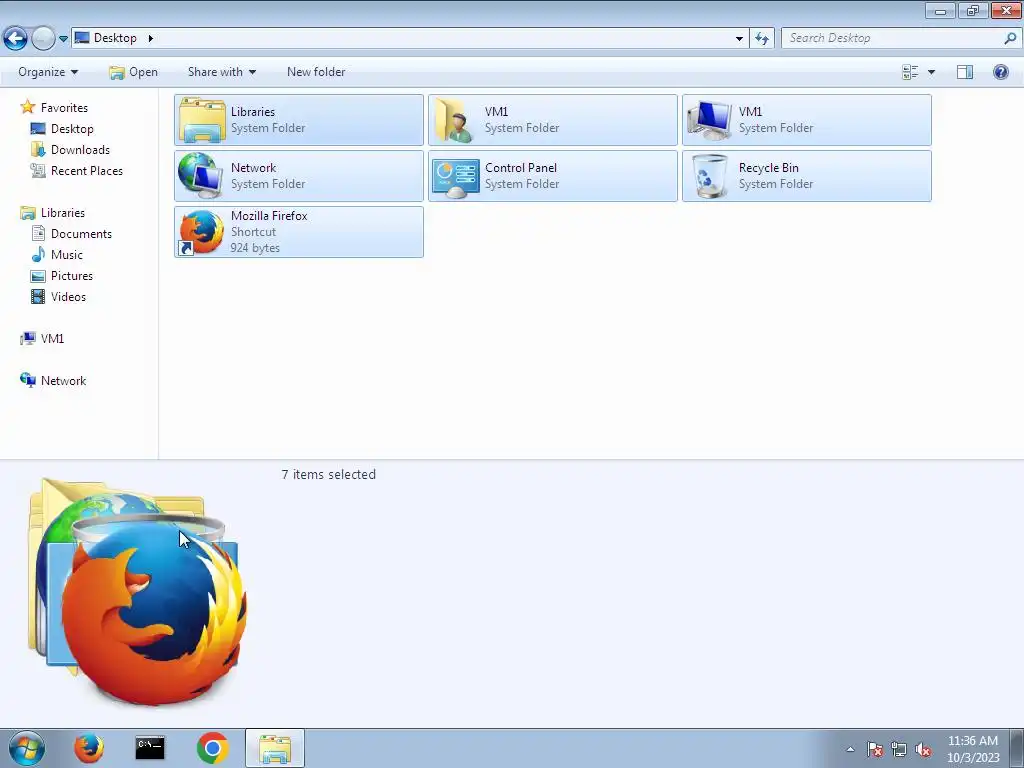
Task: Select the VM1 user folder icon
Action: [455, 120]
